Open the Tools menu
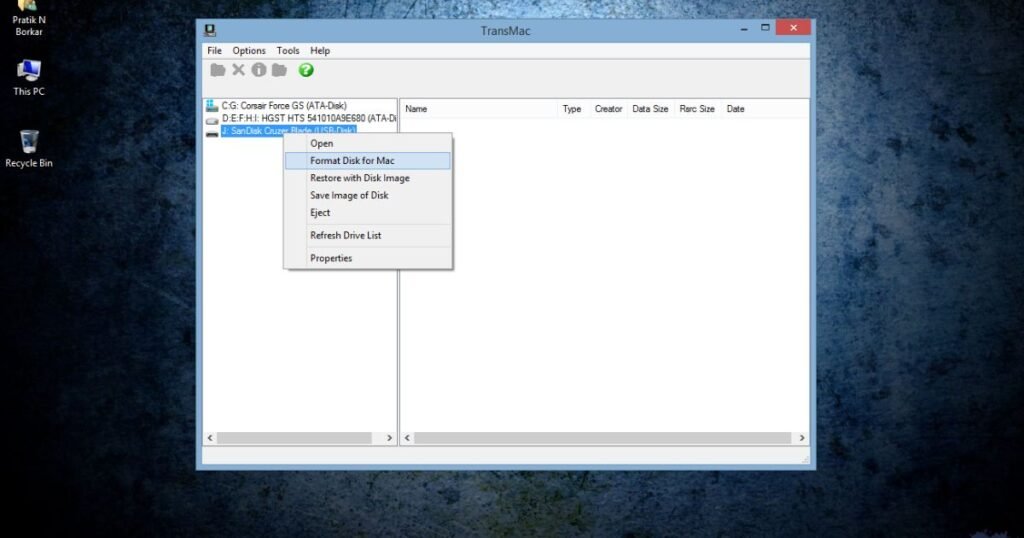Viewport: 1024px width, 538px height. 288,51
